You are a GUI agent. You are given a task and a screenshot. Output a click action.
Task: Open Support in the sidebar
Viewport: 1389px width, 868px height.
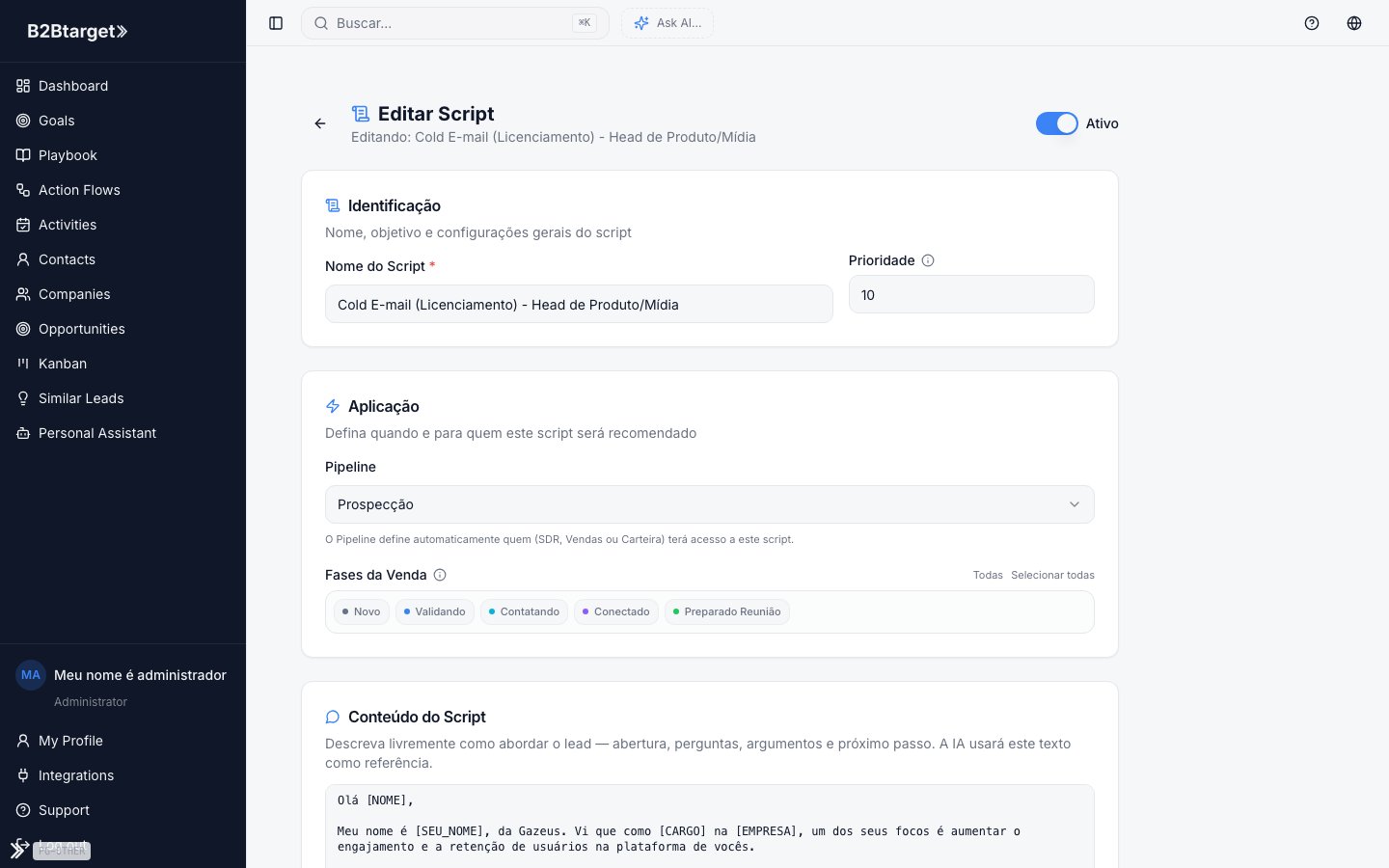[x=123, y=810]
